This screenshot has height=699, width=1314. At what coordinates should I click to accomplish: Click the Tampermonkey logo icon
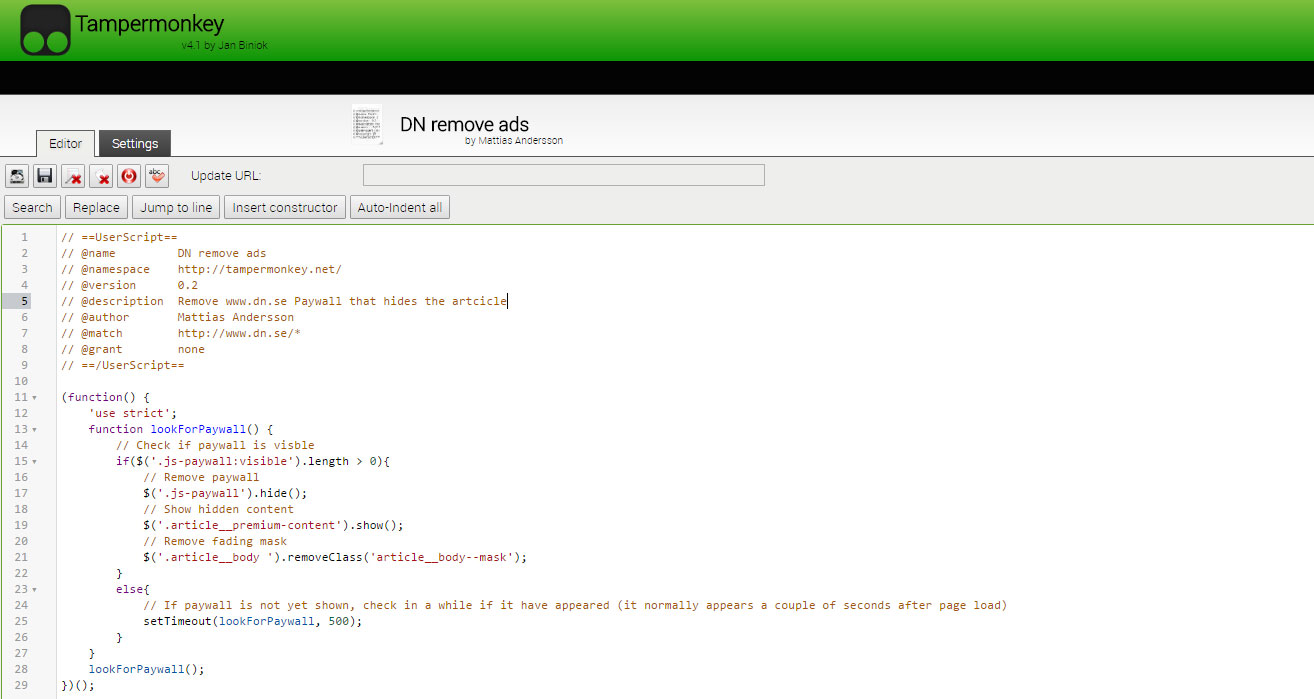[x=46, y=30]
